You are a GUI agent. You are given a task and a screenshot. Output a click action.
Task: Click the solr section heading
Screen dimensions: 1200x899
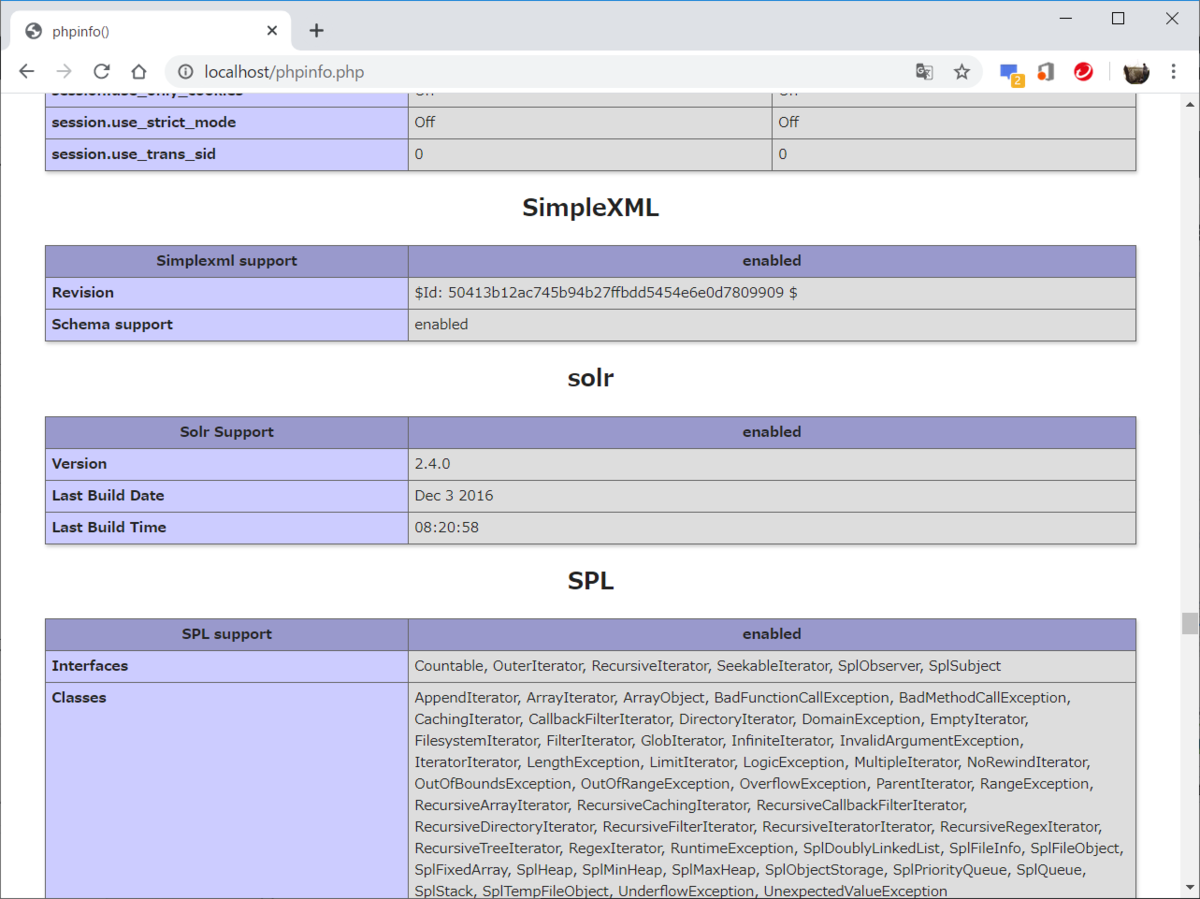pyautogui.click(x=590, y=378)
